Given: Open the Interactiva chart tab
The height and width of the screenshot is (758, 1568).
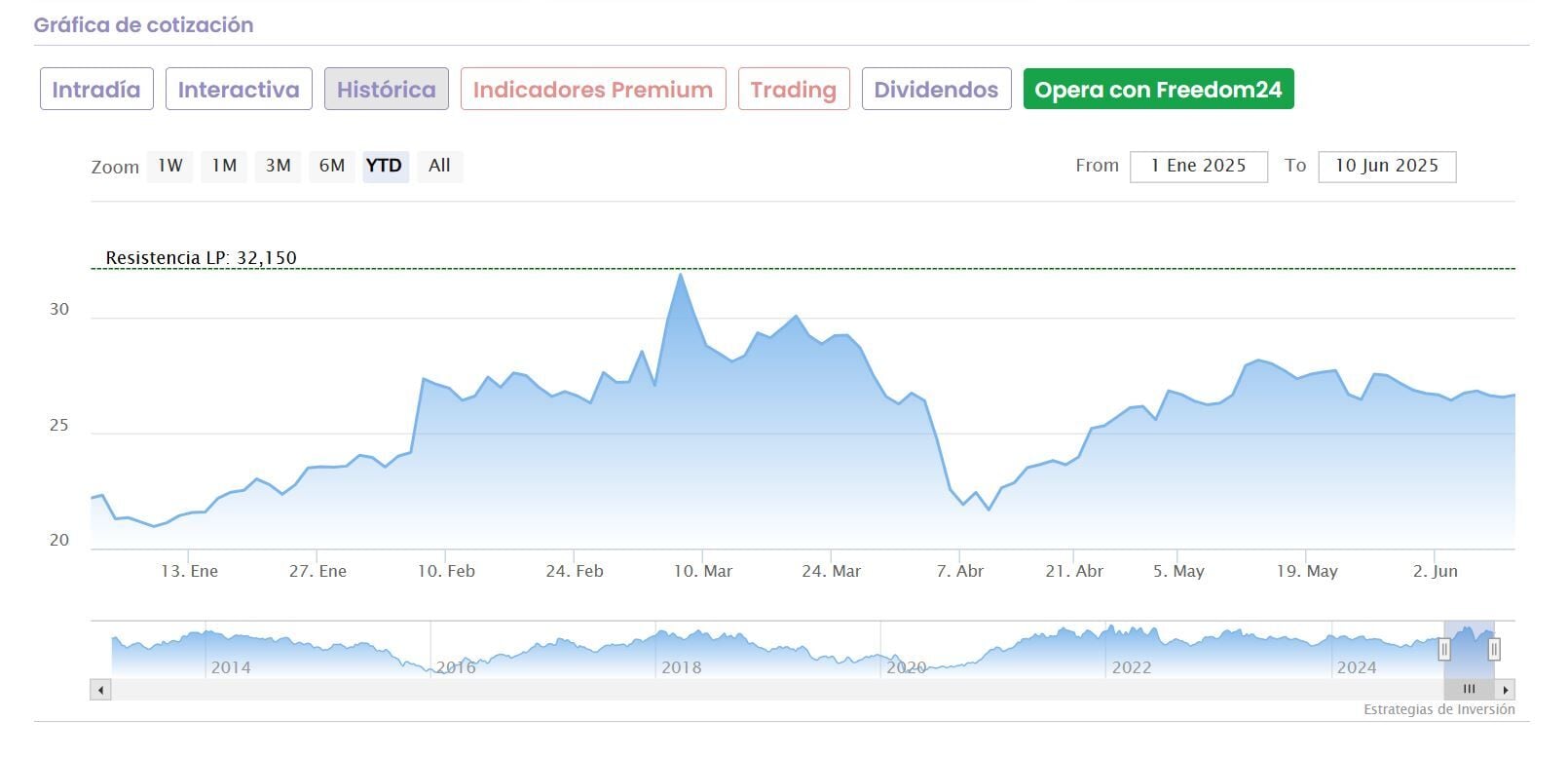Looking at the screenshot, I should pyautogui.click(x=239, y=90).
